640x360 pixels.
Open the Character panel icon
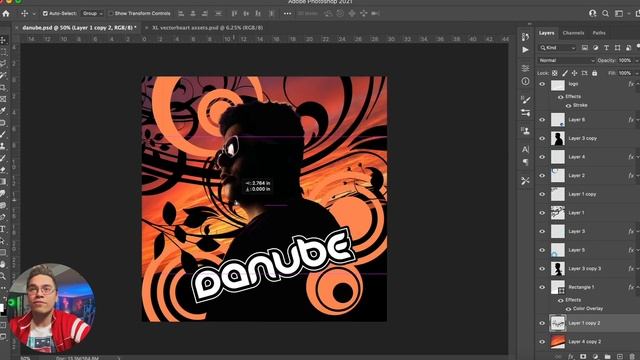click(525, 149)
